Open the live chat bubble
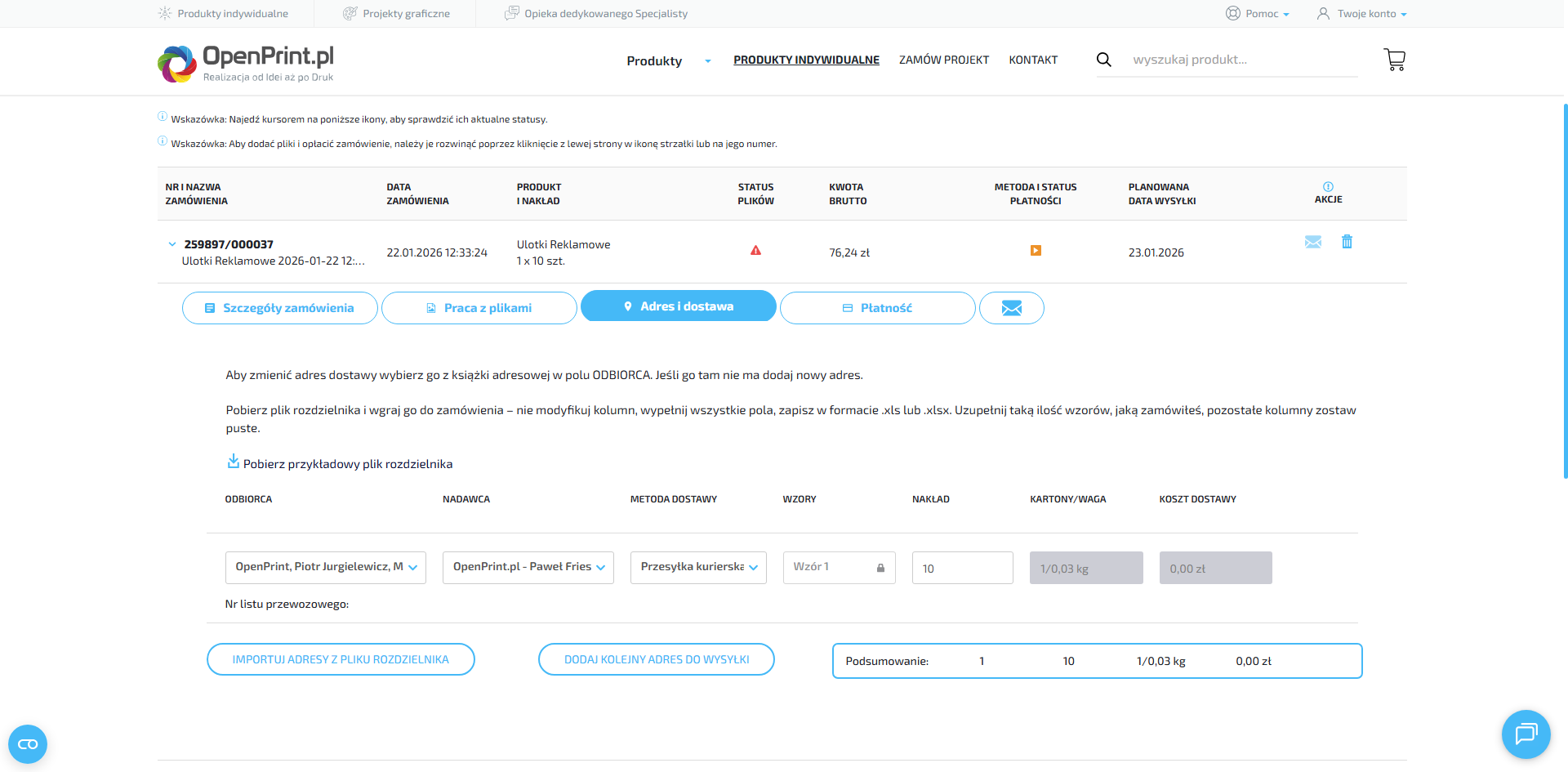This screenshot has height=772, width=1568. [1526, 734]
